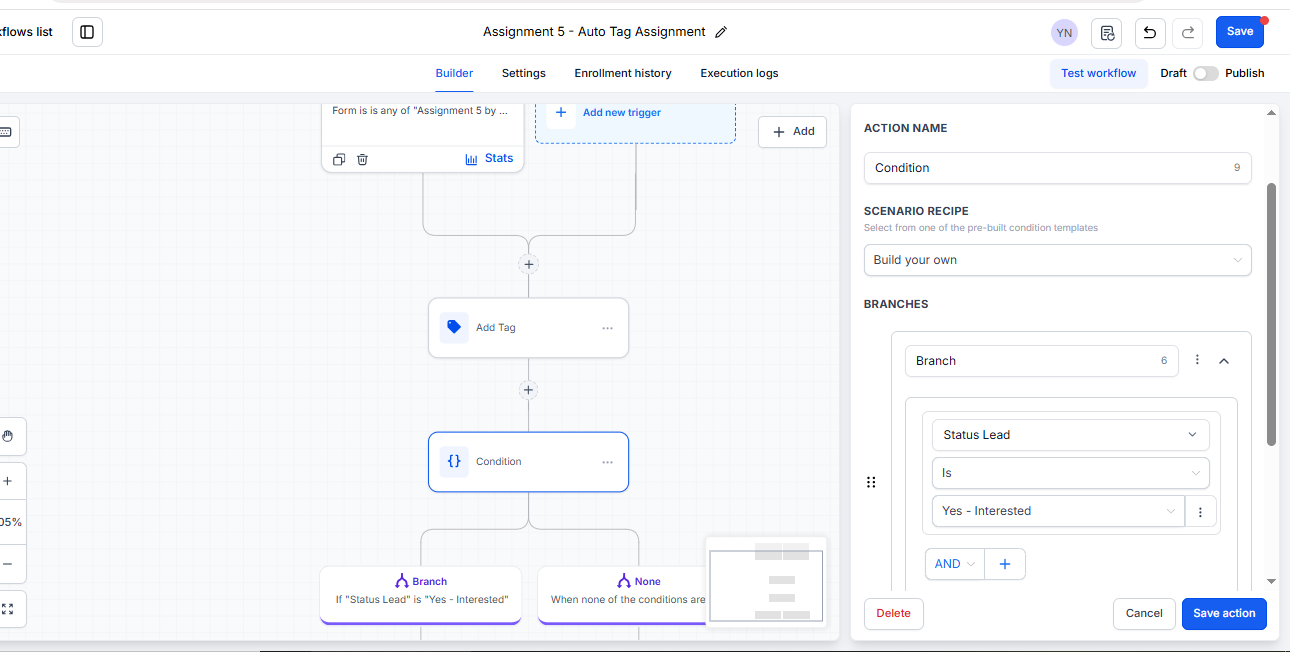
Task: Collapse the Branch section
Action: (x=1224, y=361)
